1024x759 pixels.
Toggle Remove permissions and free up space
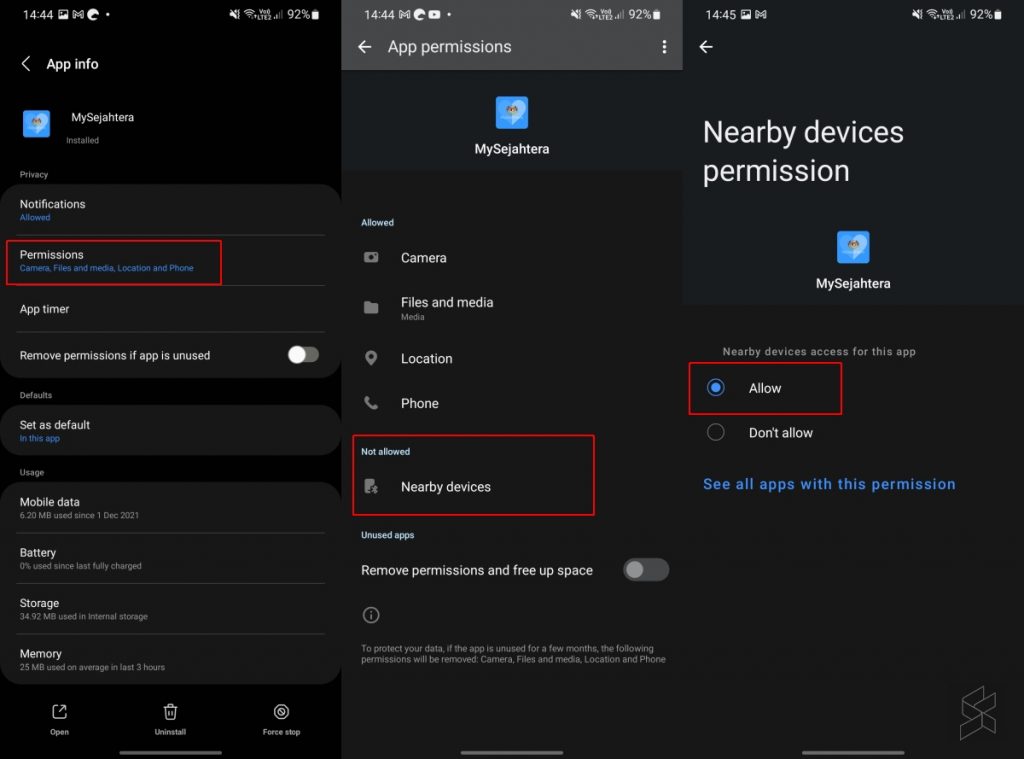[x=646, y=570]
